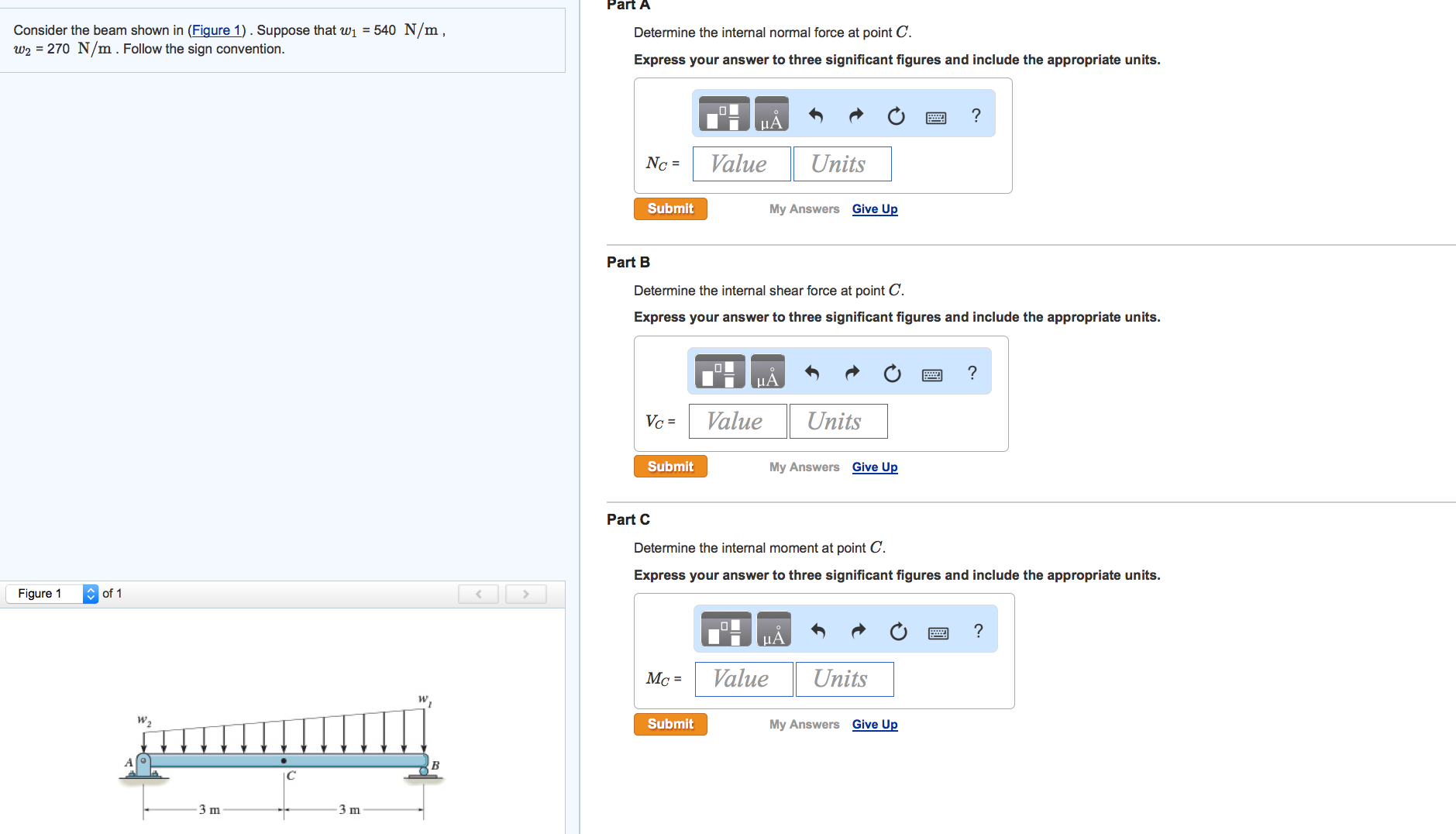Image resolution: width=1456 pixels, height=834 pixels.
Task: Focus the Nc Units input field
Action: tap(842, 164)
